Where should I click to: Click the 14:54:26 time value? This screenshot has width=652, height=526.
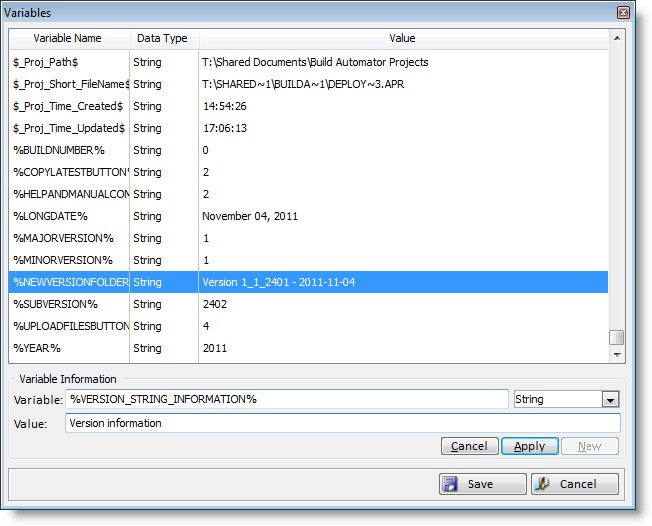[225, 106]
